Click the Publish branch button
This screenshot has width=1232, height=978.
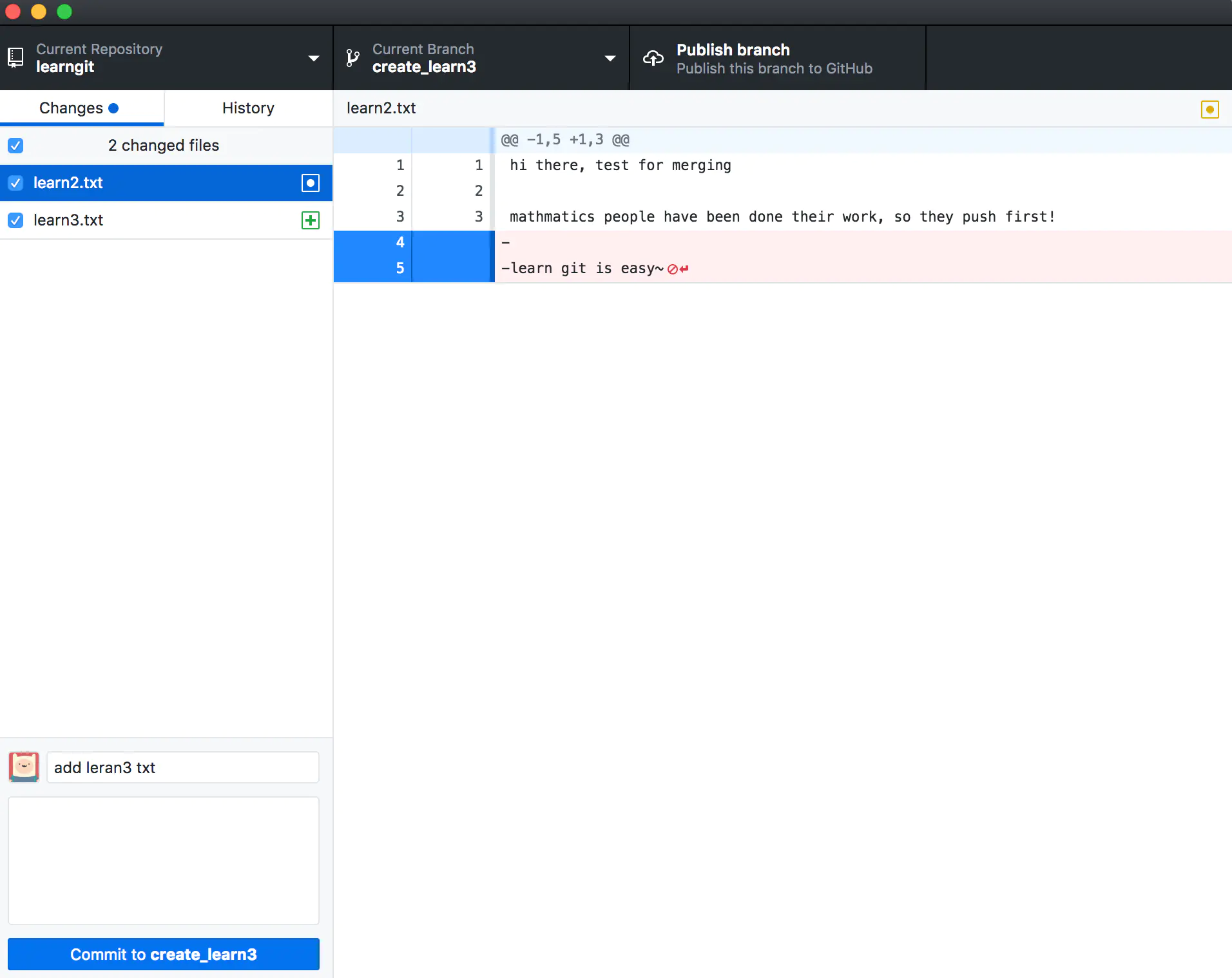coord(778,58)
